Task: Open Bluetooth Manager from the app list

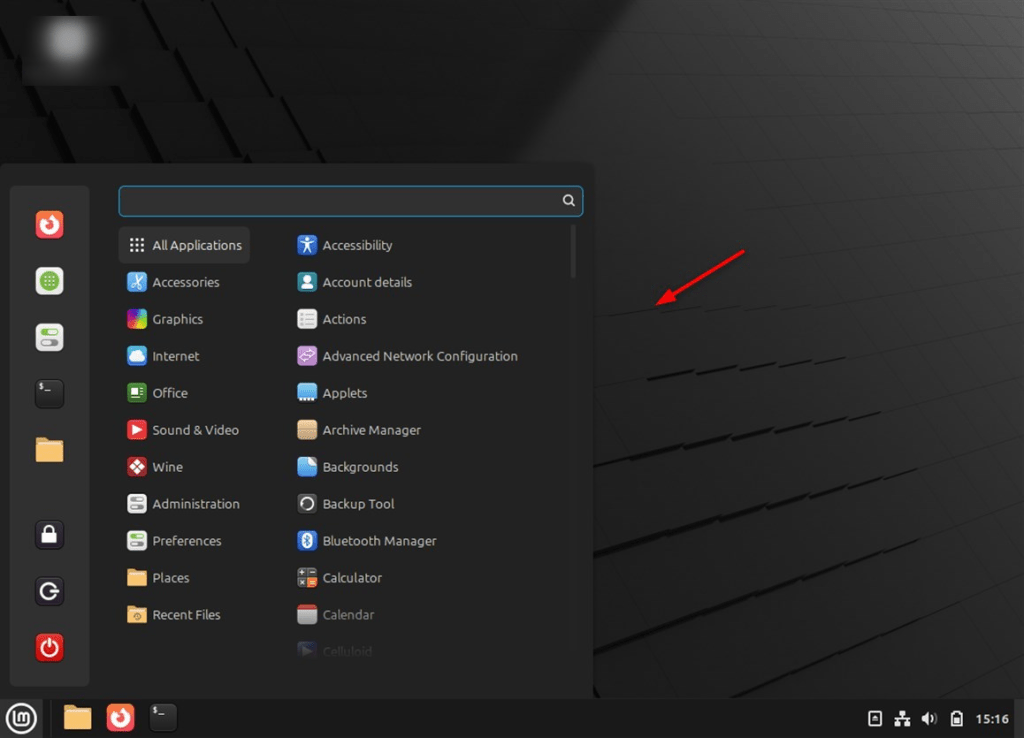Action: tap(378, 541)
